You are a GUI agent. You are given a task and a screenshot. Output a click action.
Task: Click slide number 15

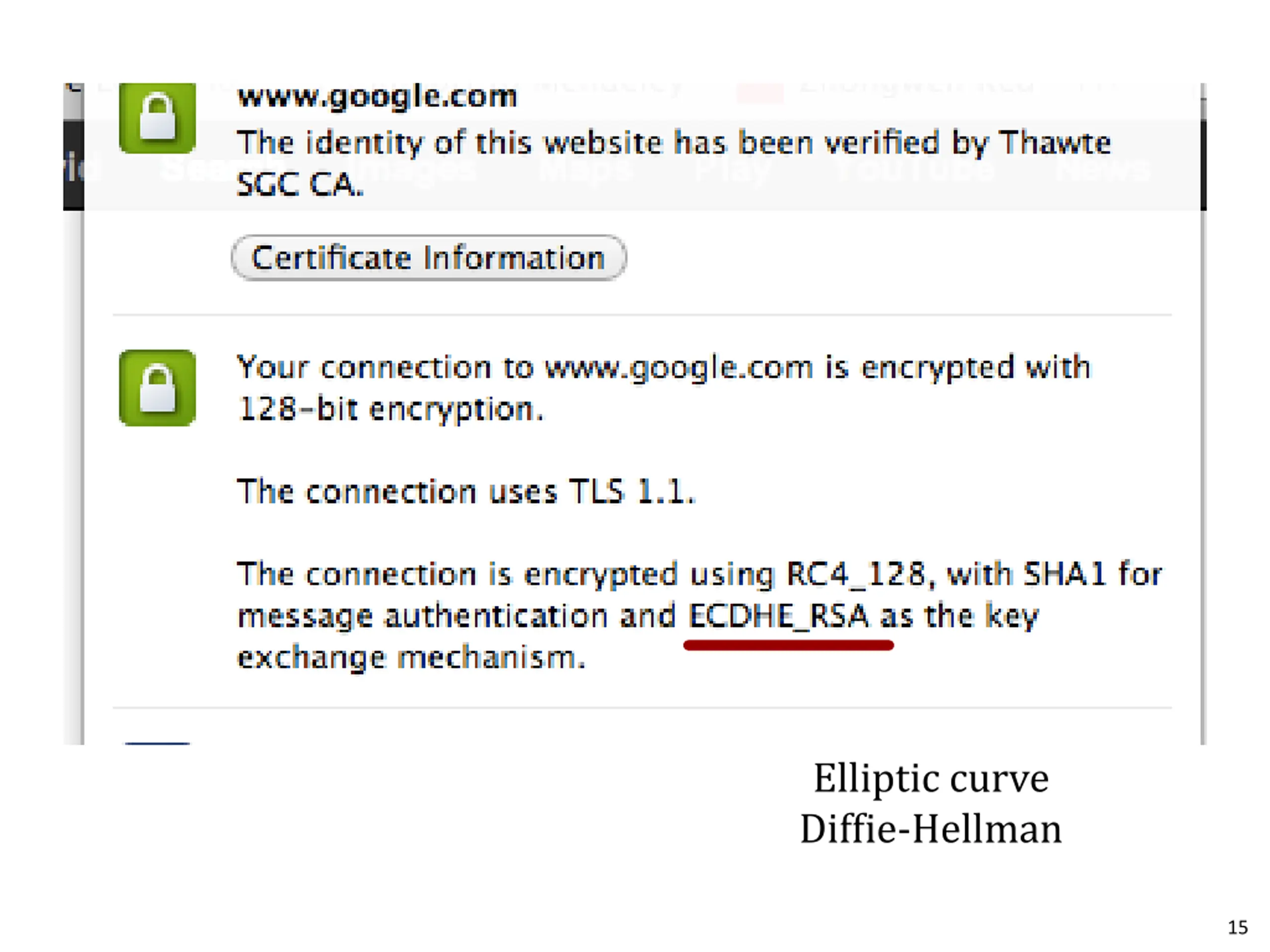click(x=1238, y=927)
